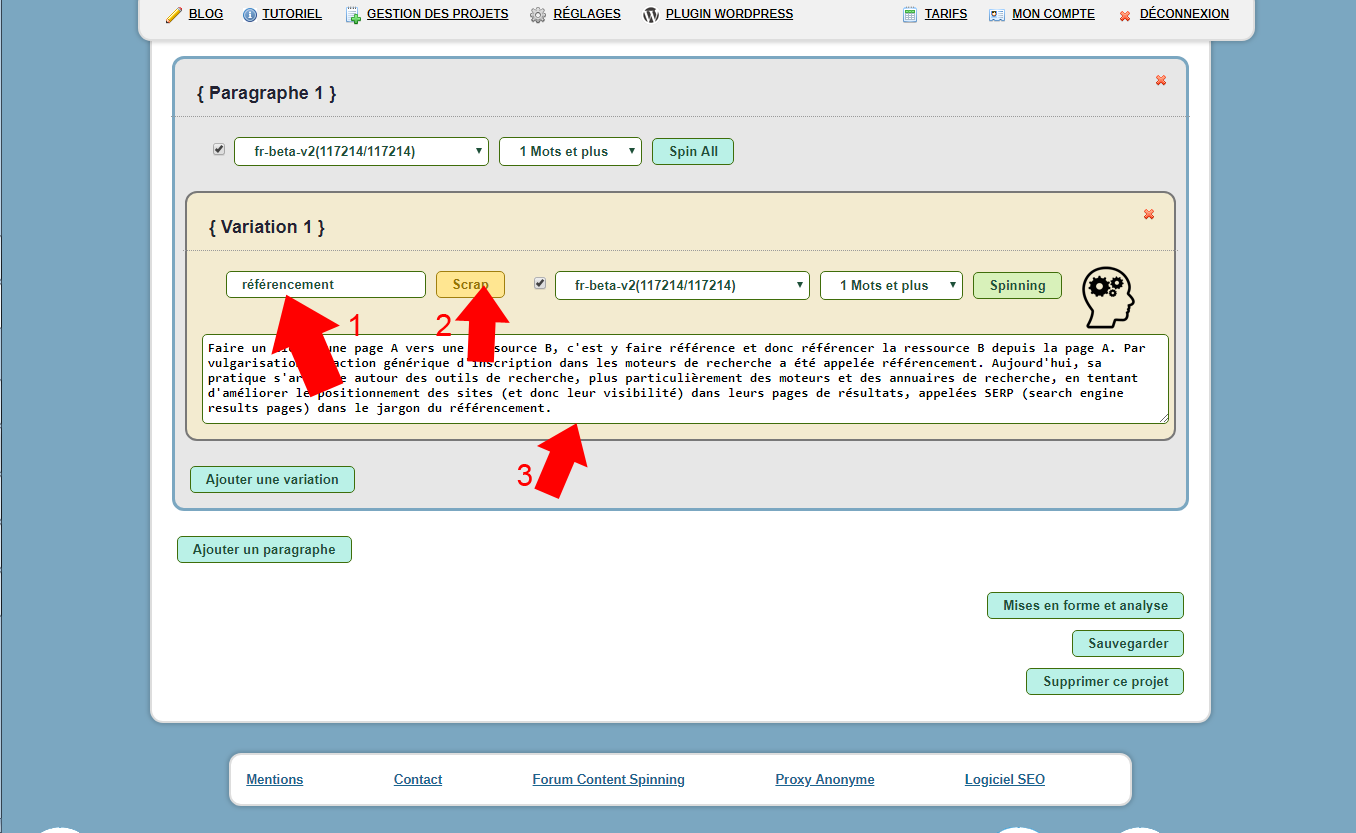1356x833 pixels.
Task: Open the TUTORIEL menu item
Action: click(x=292, y=14)
